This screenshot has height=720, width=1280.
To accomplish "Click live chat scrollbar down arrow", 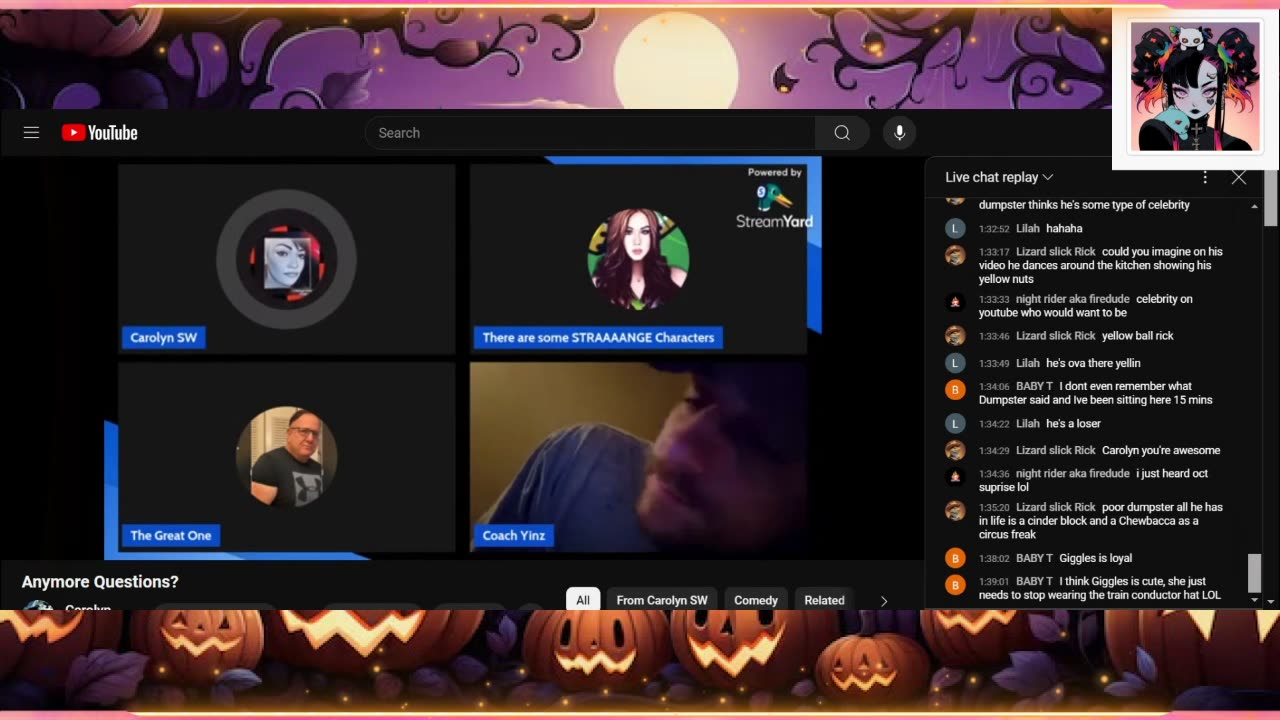I will pos(1254,601).
